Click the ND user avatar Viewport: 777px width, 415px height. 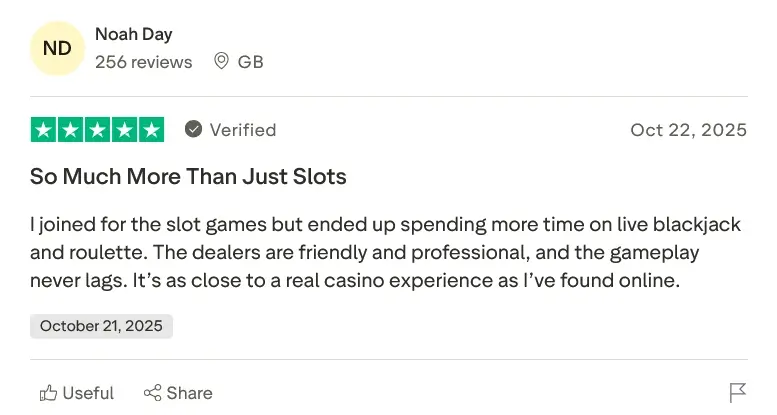click(x=57, y=48)
